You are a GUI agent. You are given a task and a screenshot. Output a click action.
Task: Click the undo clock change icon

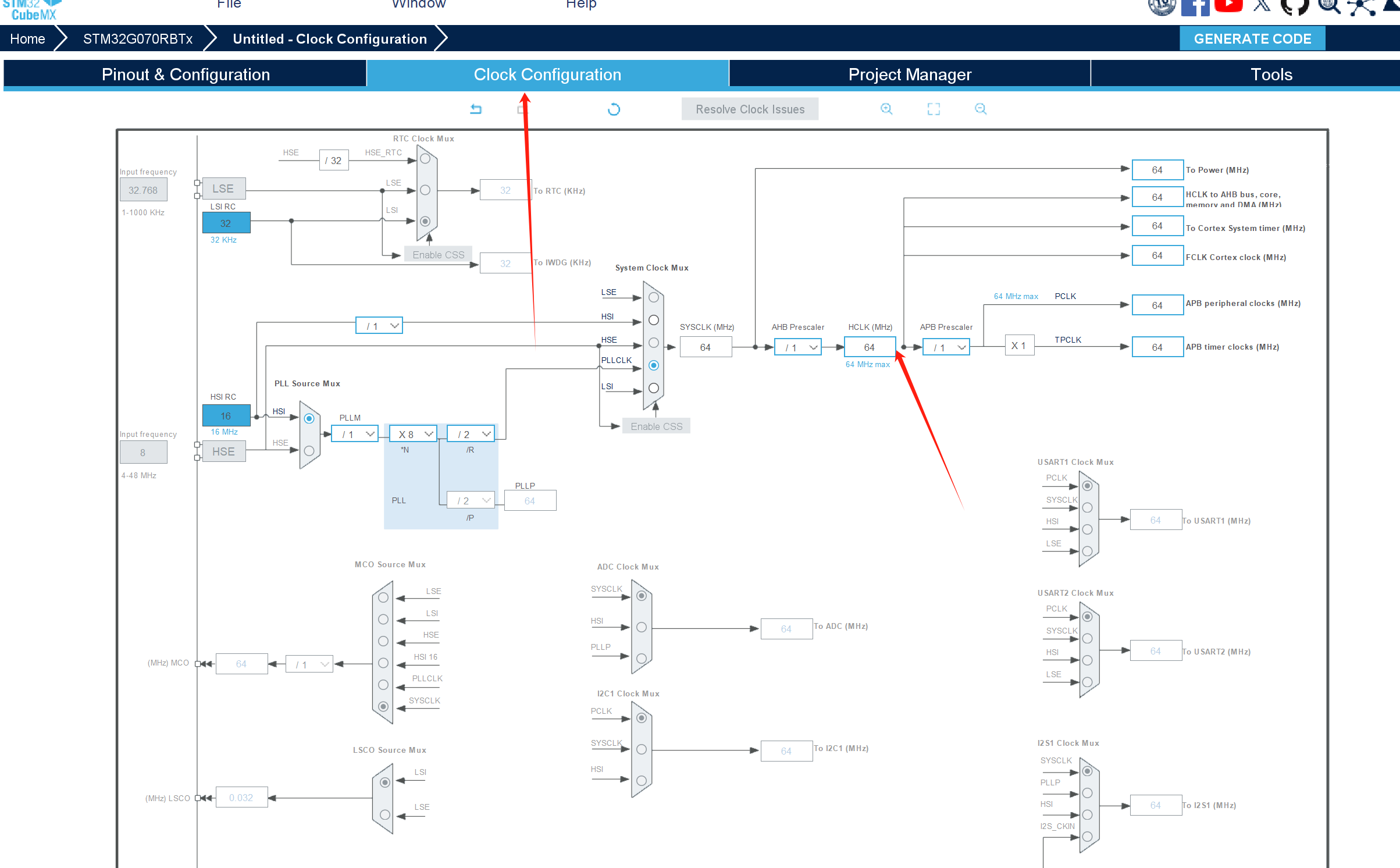pos(476,109)
